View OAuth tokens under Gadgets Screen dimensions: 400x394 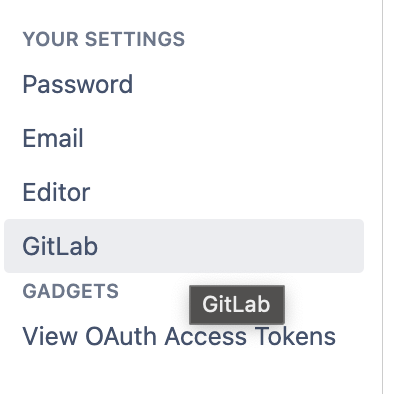pos(179,336)
